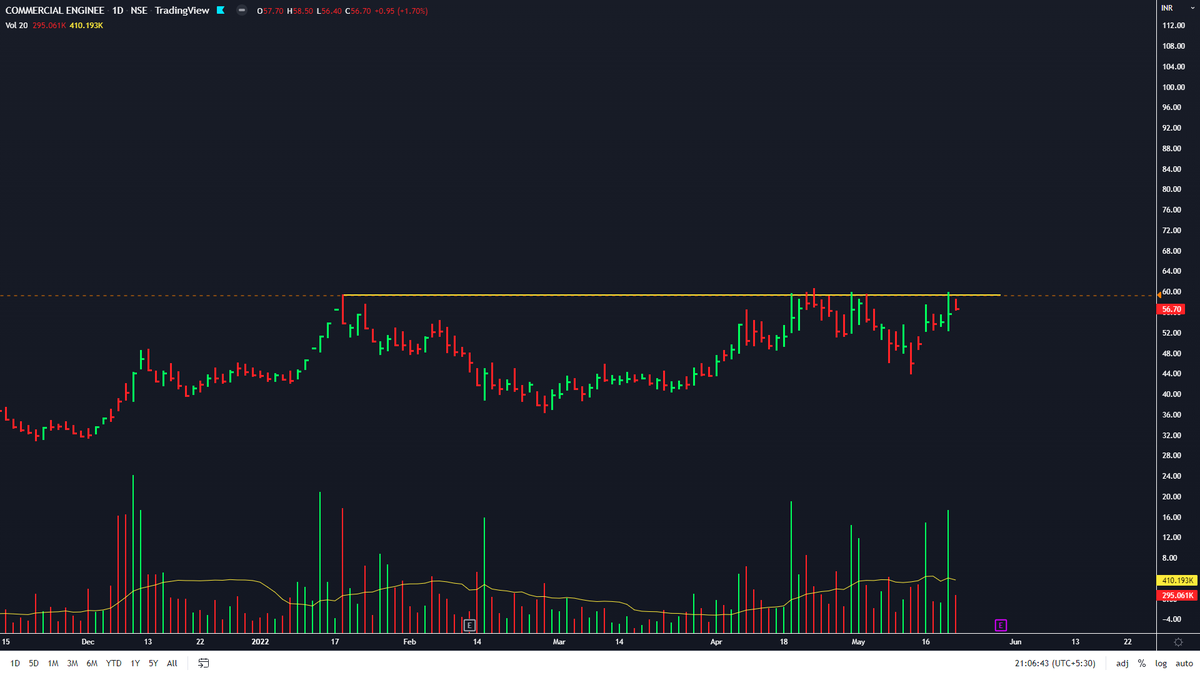The width and height of the screenshot is (1200, 675).
Task: Click the yellow horizontal resistance line
Action: point(670,295)
